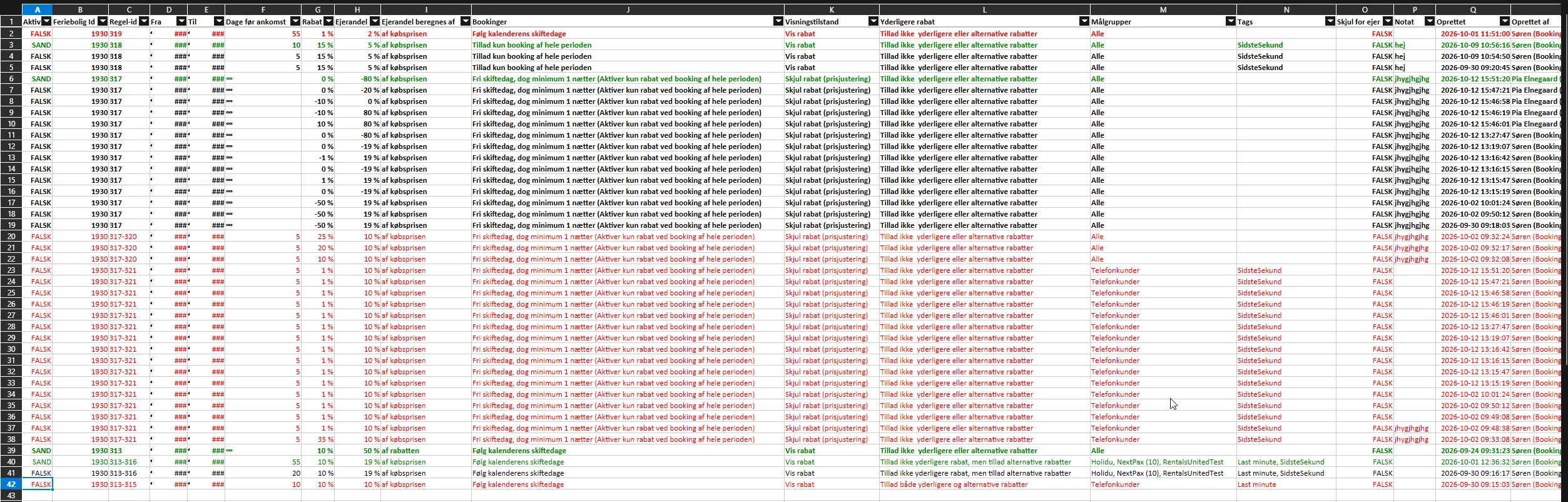Open the Notat column filter dropdown
This screenshot has width=1568, height=502.
(1430, 21)
